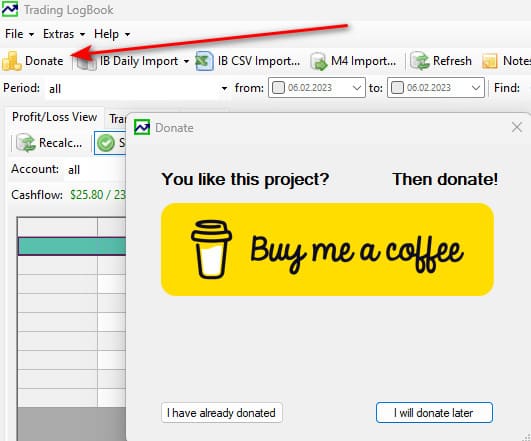Click 'I will donate later' button
Image resolution: width=531 pixels, height=441 pixels.
[434, 413]
